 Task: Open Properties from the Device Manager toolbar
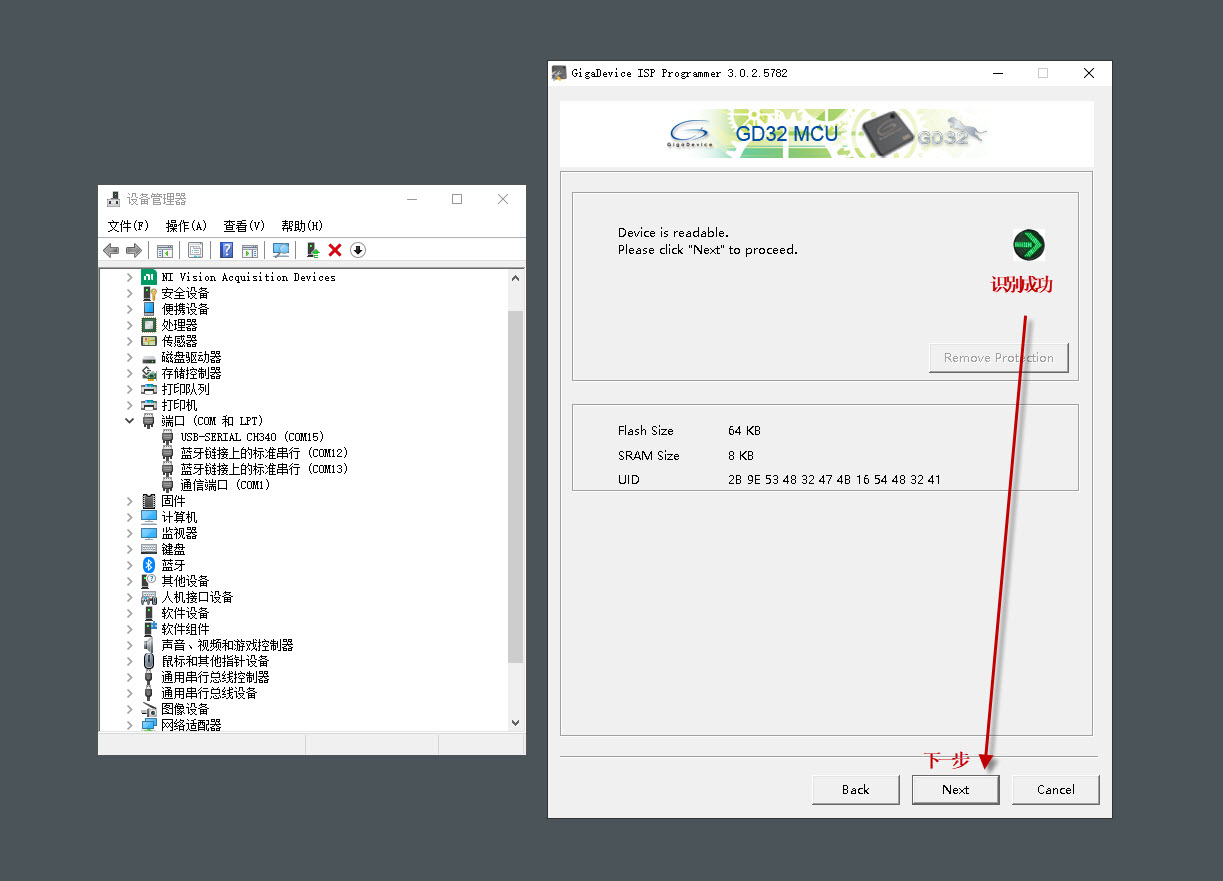[x=196, y=250]
